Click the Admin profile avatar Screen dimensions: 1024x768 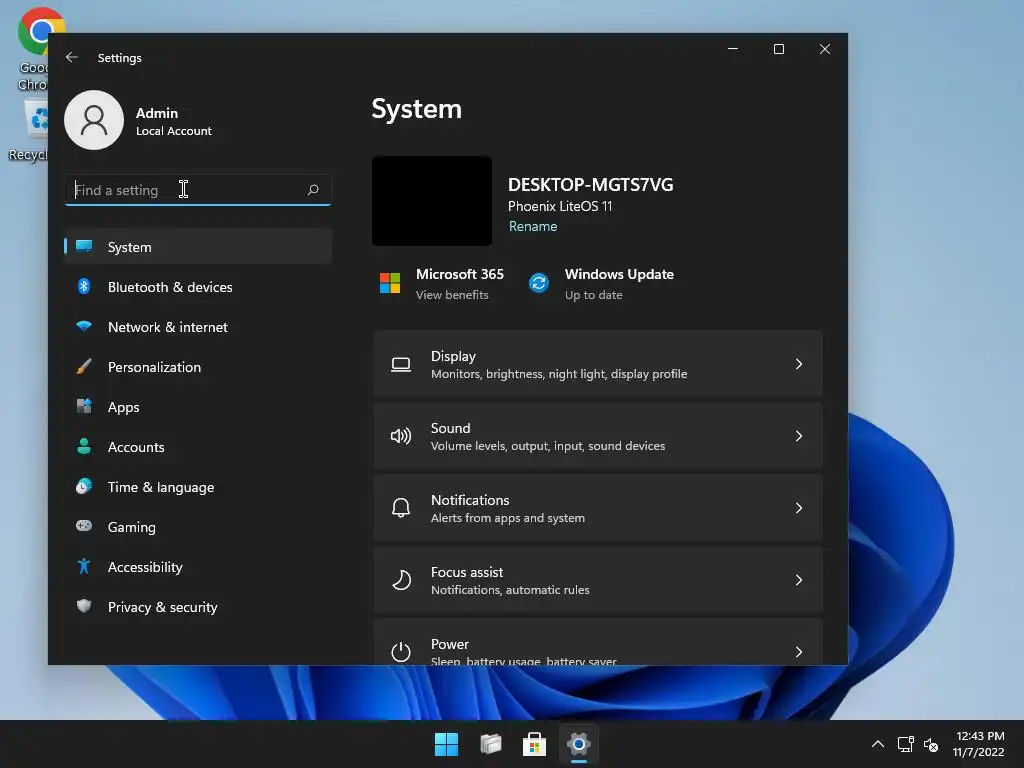click(x=94, y=120)
